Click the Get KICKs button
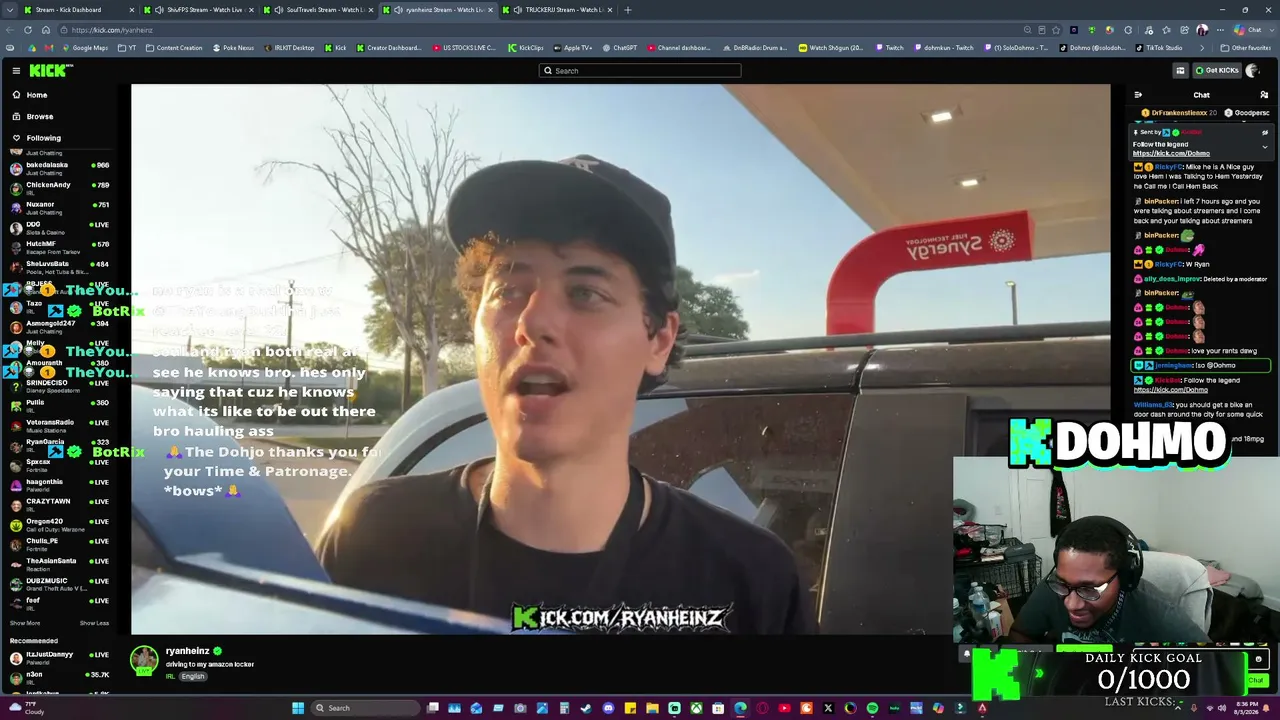This screenshot has height=720, width=1280. coord(1216,70)
